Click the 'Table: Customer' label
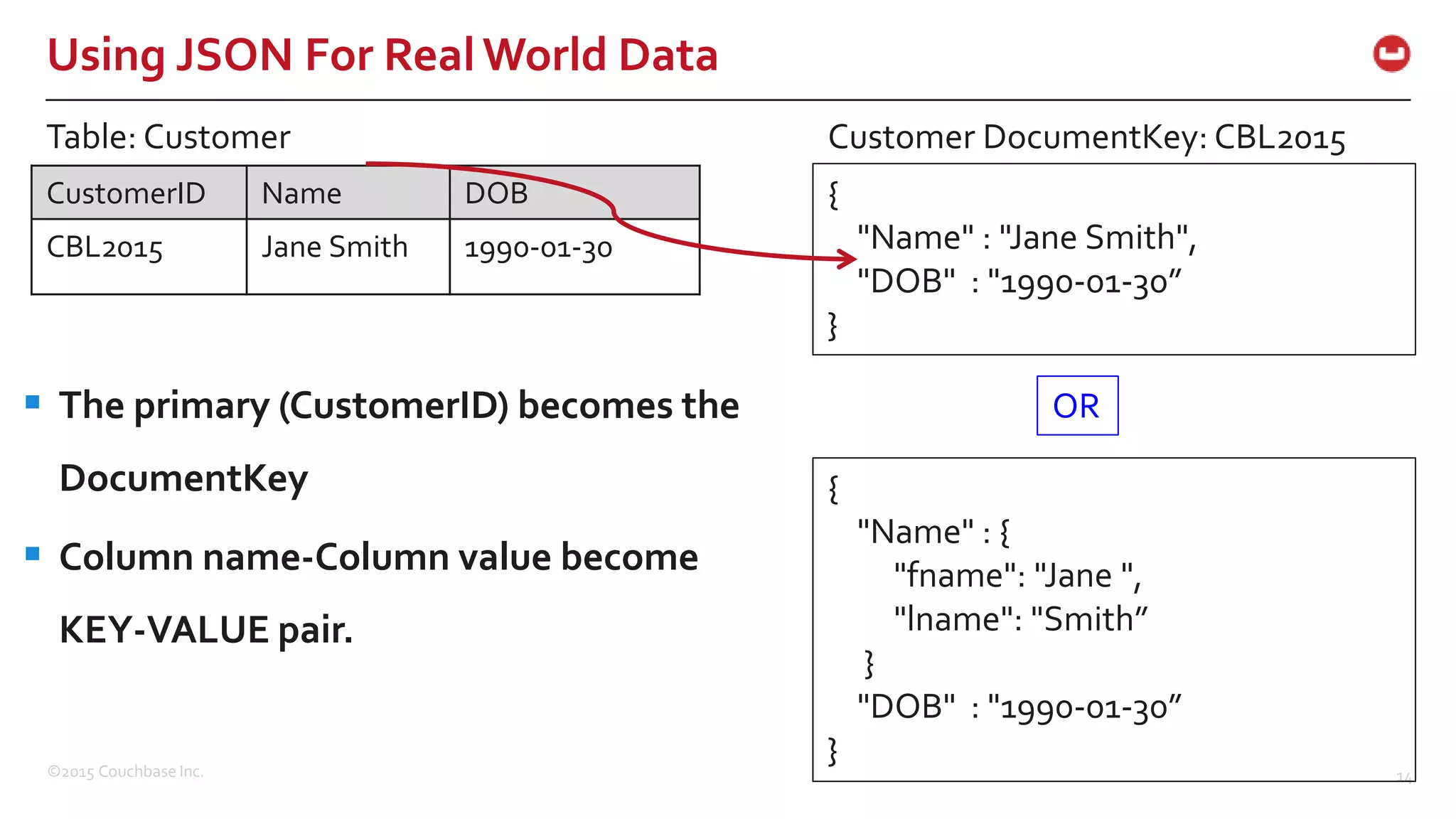 coord(168,136)
